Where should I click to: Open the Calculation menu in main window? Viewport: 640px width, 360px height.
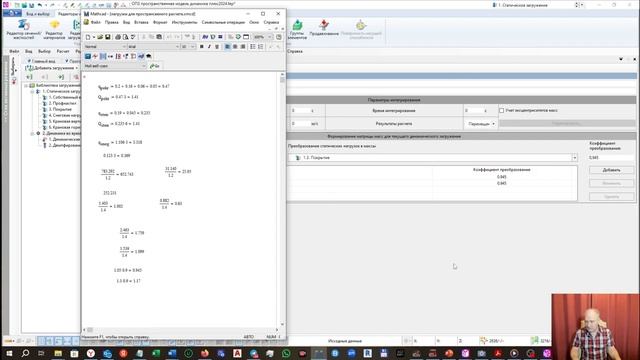click(x=63, y=51)
